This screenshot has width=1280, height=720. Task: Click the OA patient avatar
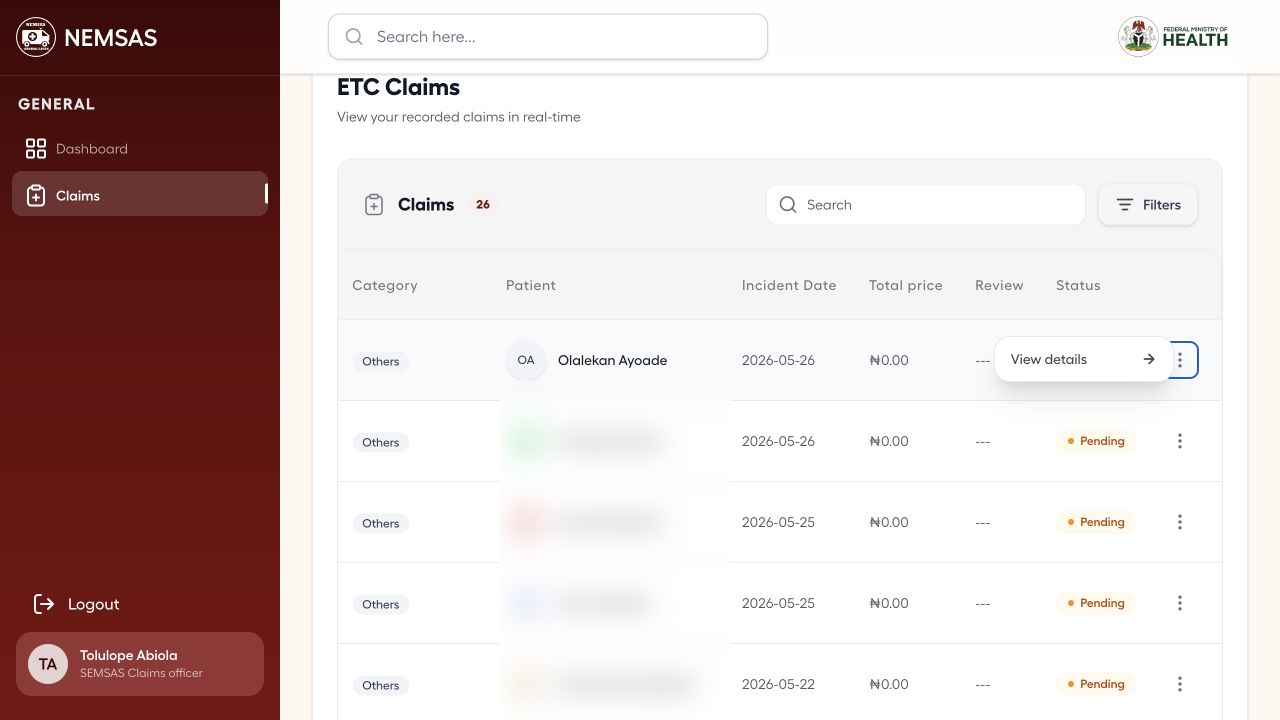pos(526,360)
